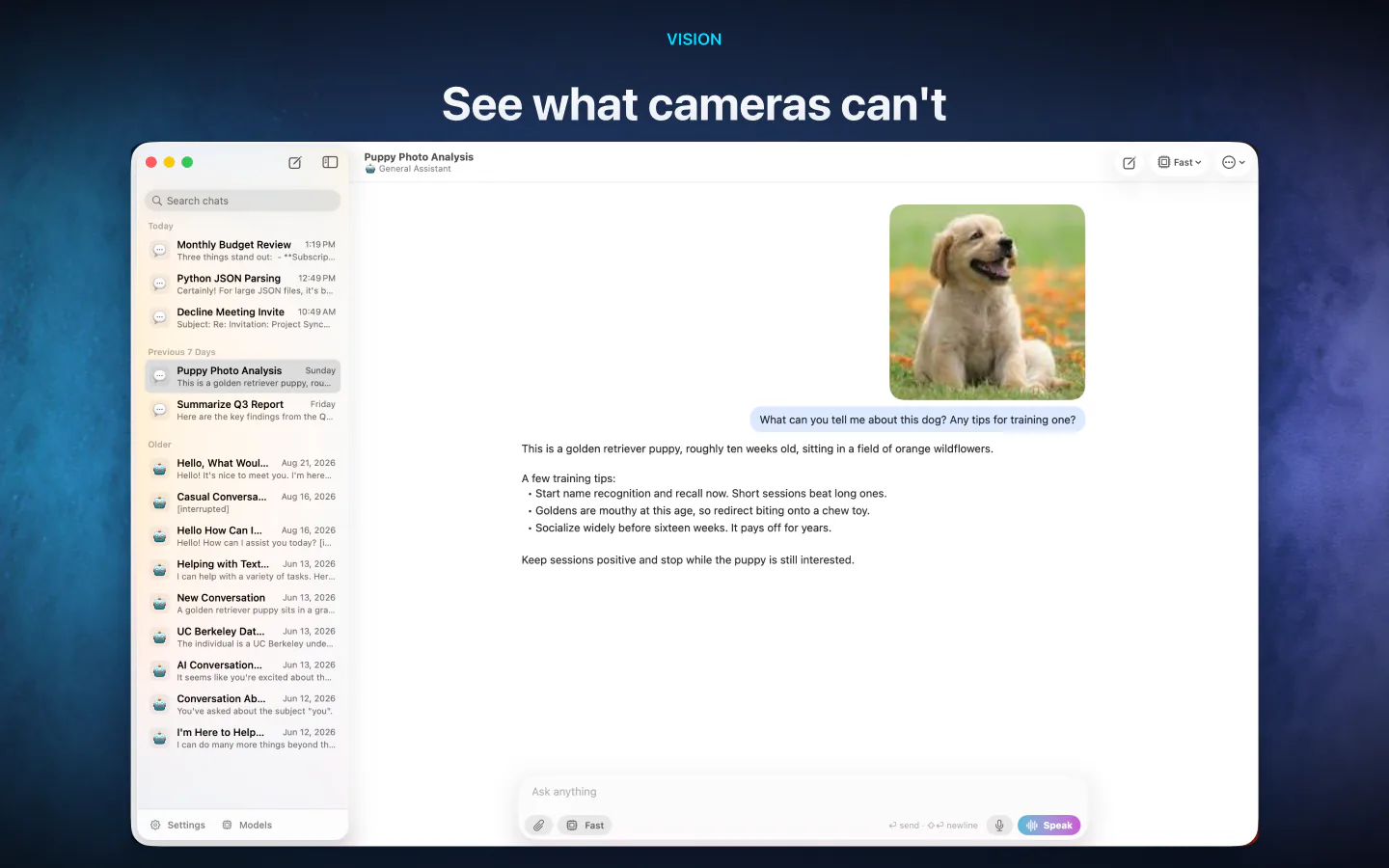Click the magnifier icon in Search chats

coord(157,201)
